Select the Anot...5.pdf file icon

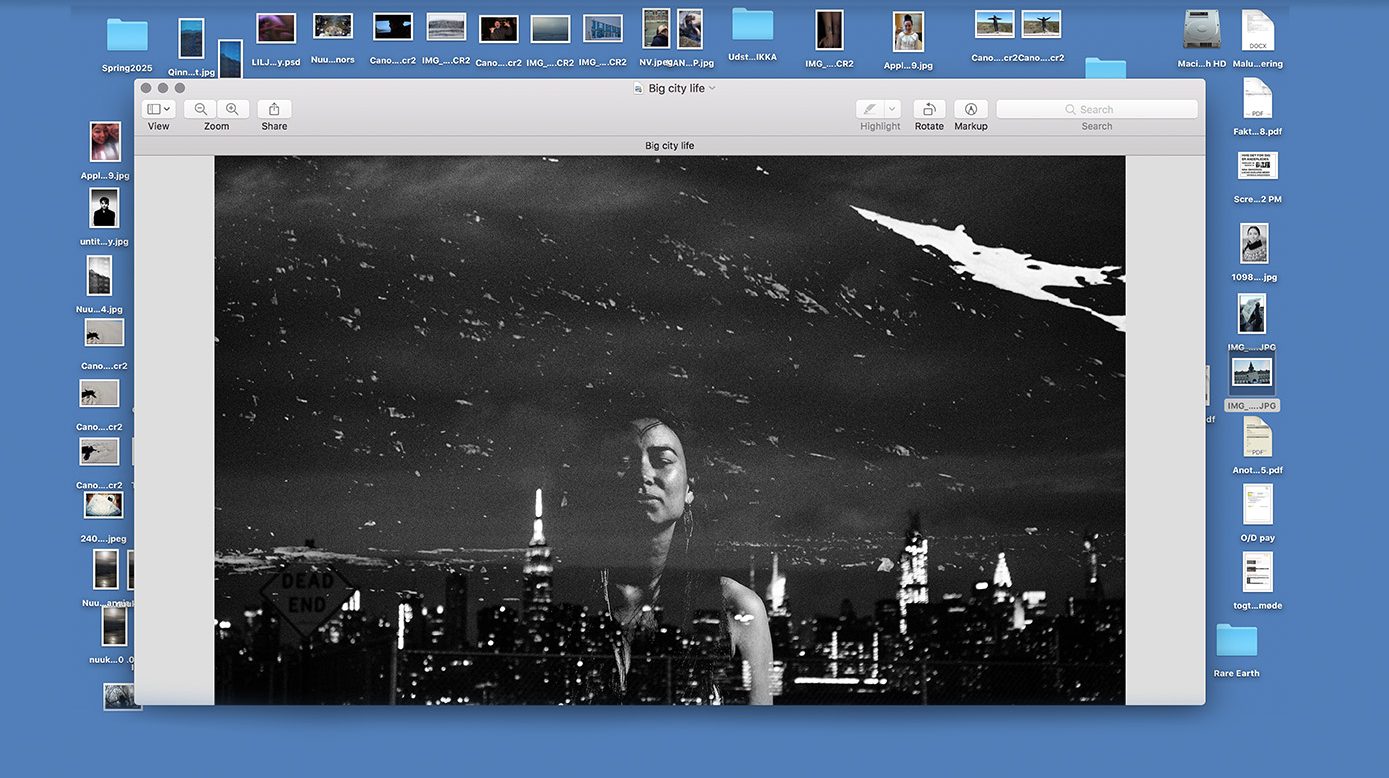point(1258,437)
